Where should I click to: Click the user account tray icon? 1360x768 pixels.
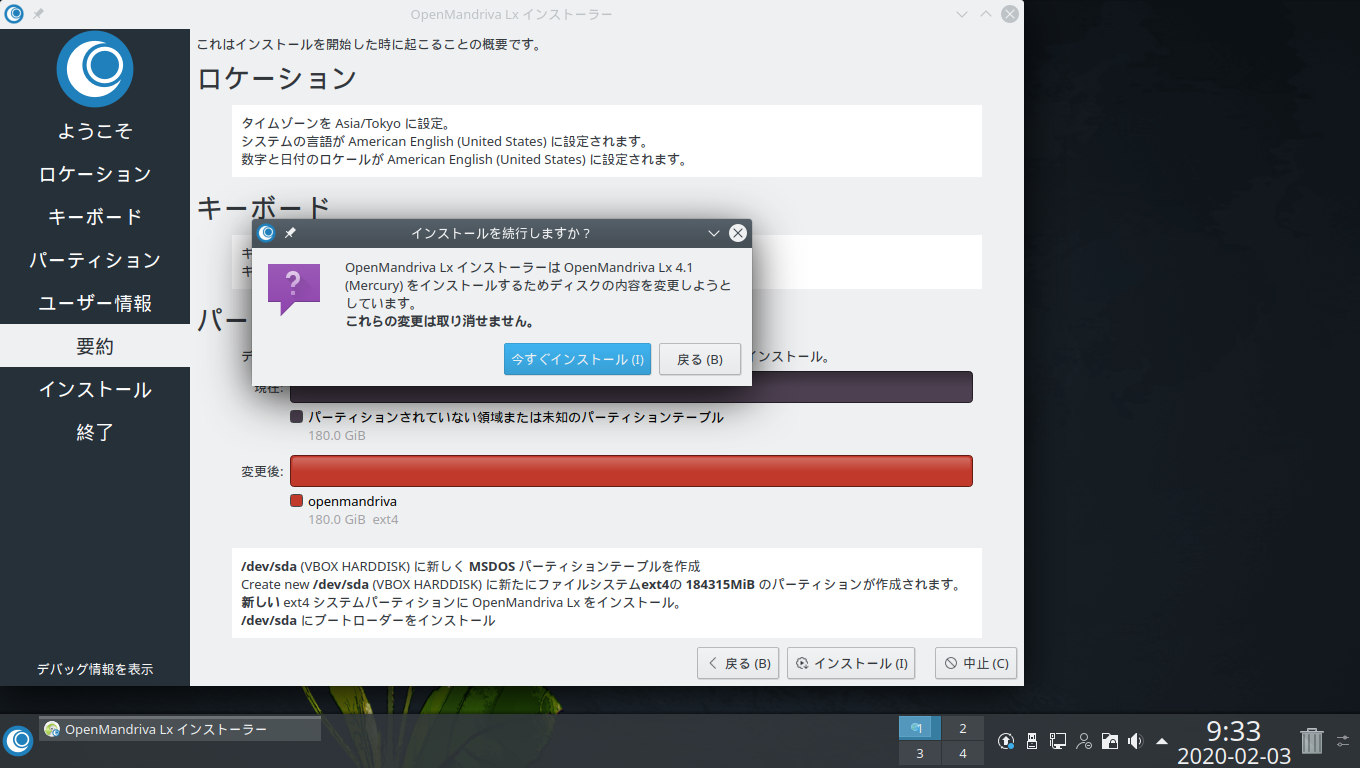click(x=1084, y=741)
